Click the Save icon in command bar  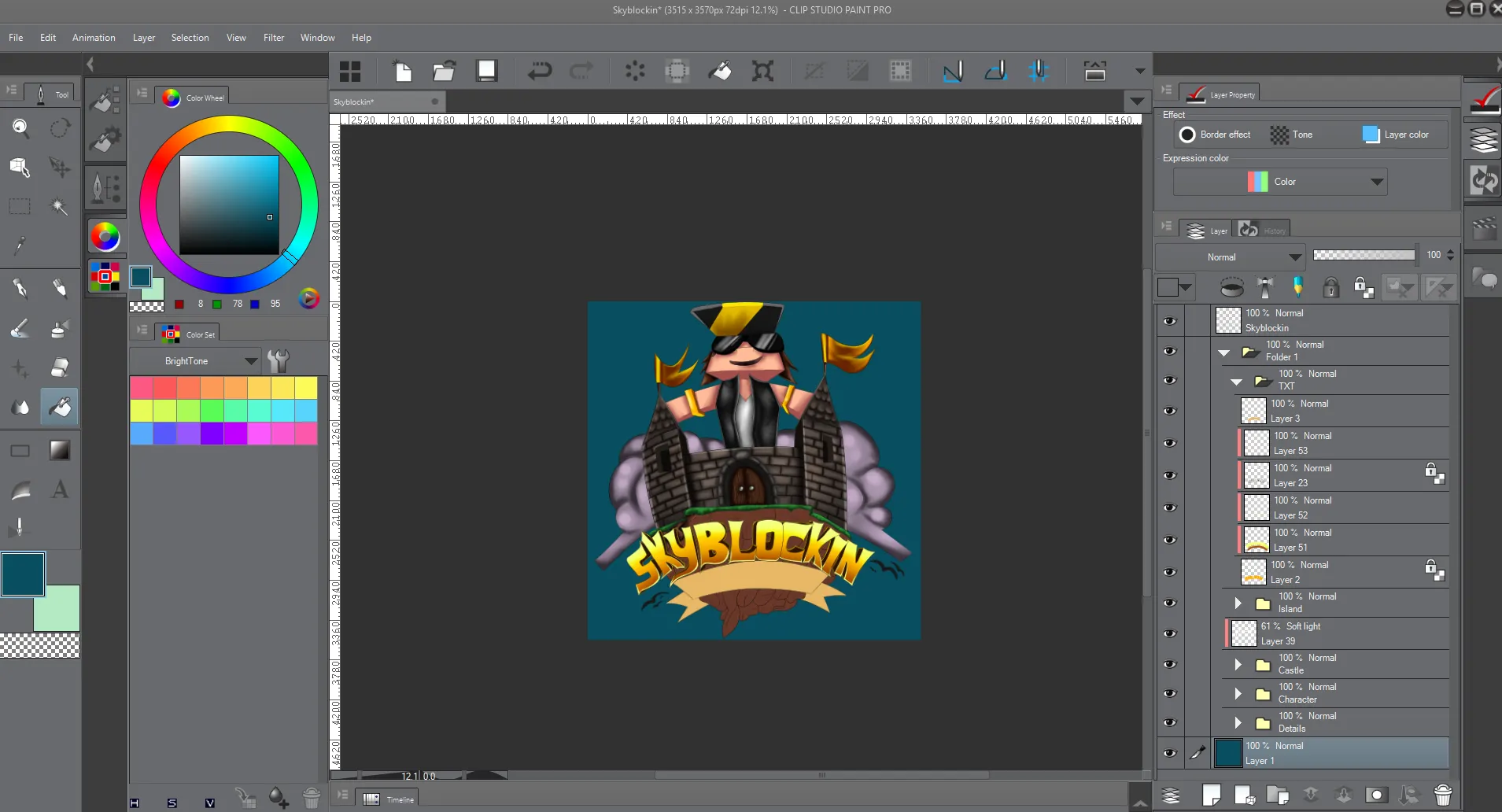click(486, 72)
